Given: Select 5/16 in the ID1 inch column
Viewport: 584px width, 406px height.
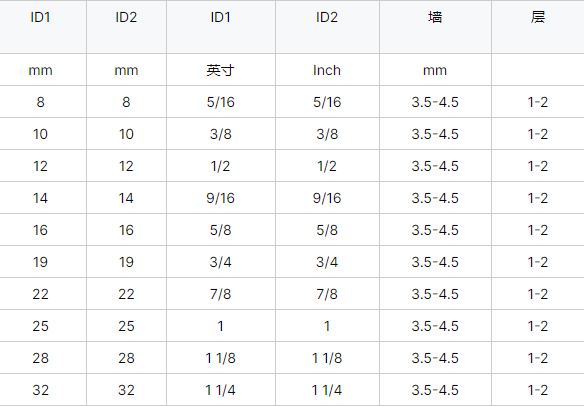Looking at the screenshot, I should (x=220, y=102).
